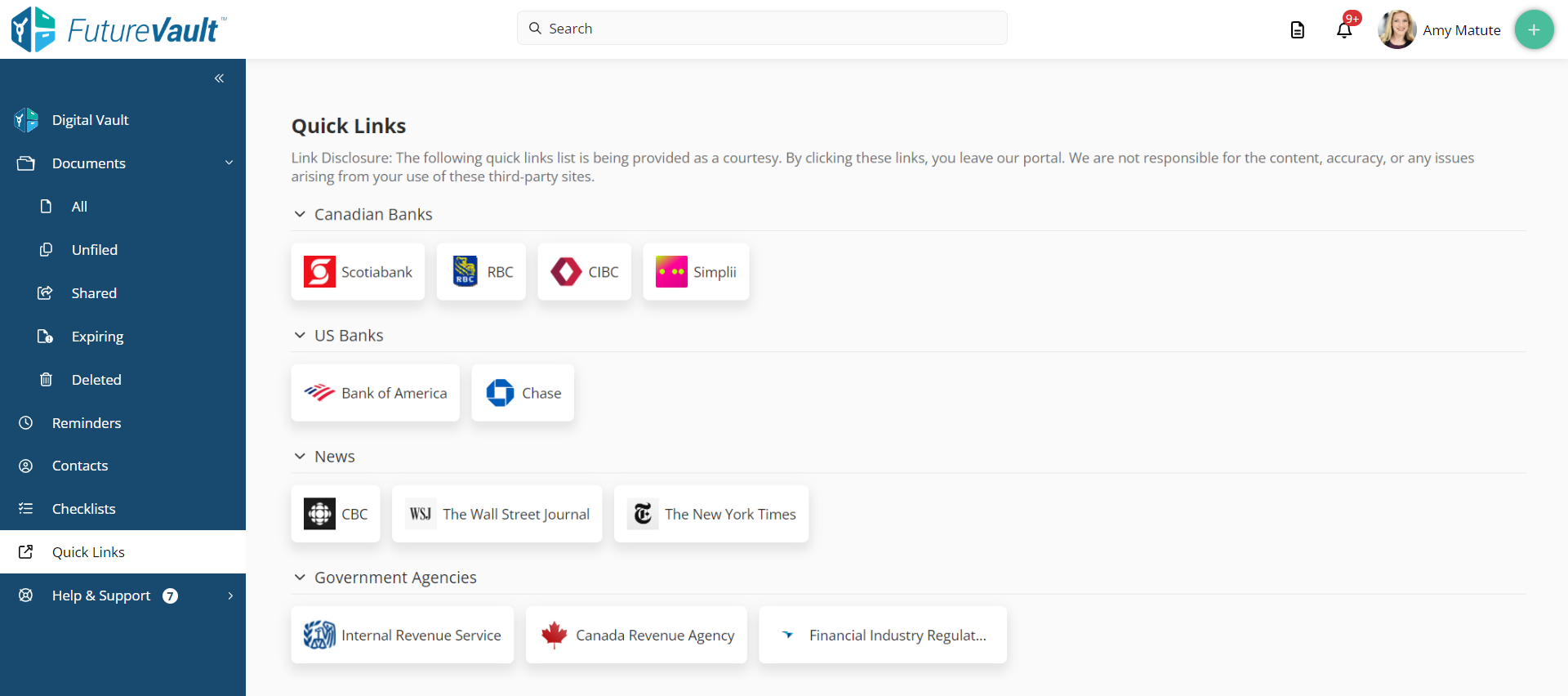Open Help & Support menu
The width and height of the screenshot is (1568, 696).
[x=122, y=596]
